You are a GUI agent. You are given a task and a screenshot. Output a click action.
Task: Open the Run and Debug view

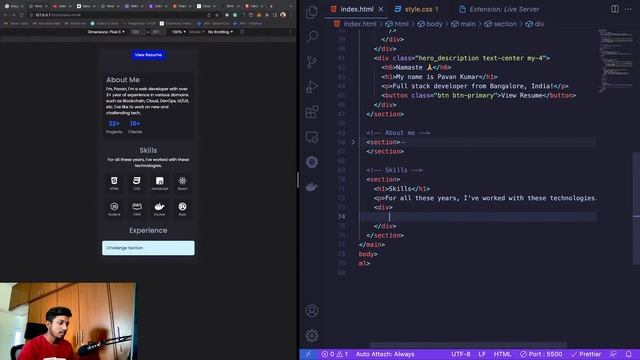tap(312, 87)
